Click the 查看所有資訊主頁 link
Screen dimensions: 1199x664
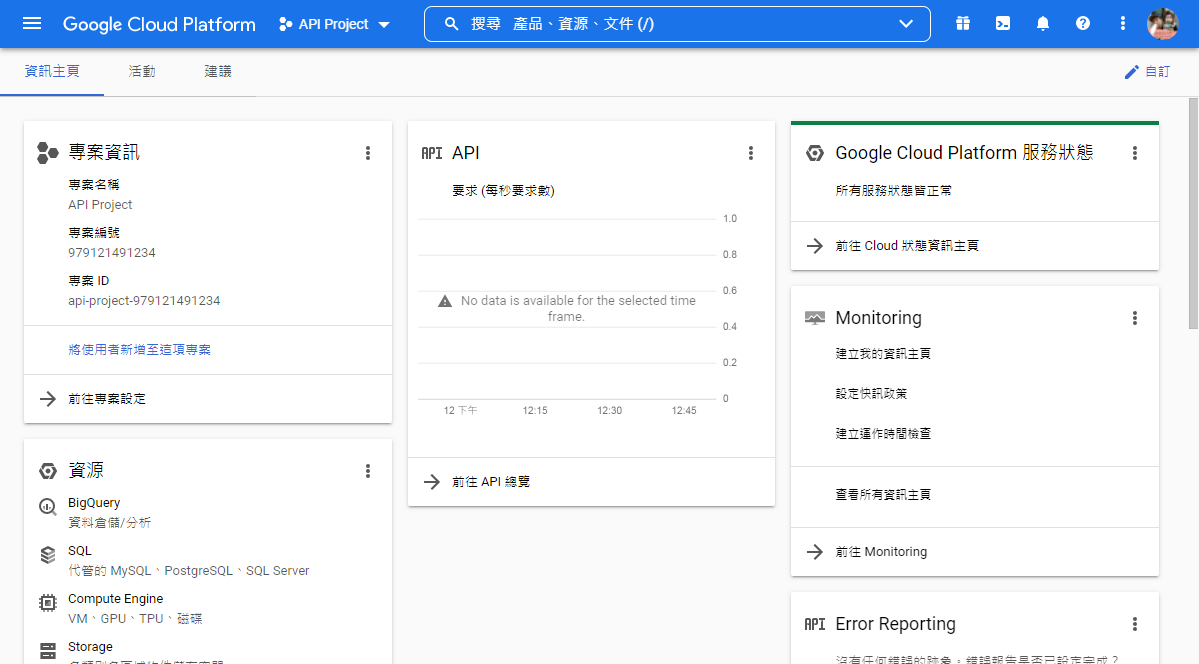(883, 495)
